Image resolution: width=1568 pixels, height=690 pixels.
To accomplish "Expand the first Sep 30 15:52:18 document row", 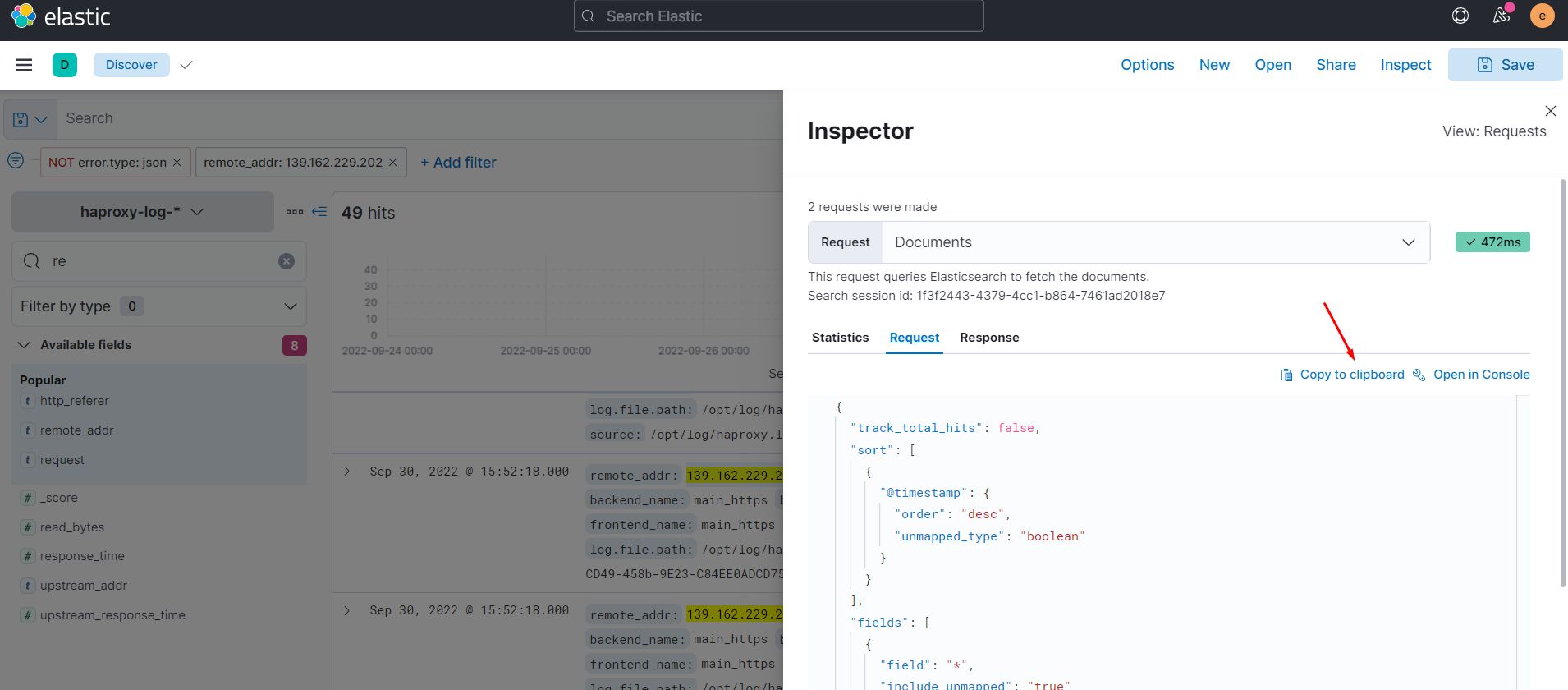I will pos(347,471).
